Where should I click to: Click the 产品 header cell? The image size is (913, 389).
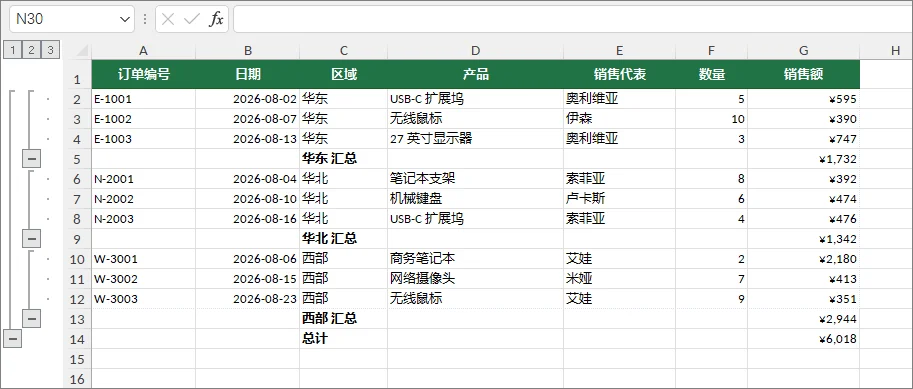(x=475, y=75)
